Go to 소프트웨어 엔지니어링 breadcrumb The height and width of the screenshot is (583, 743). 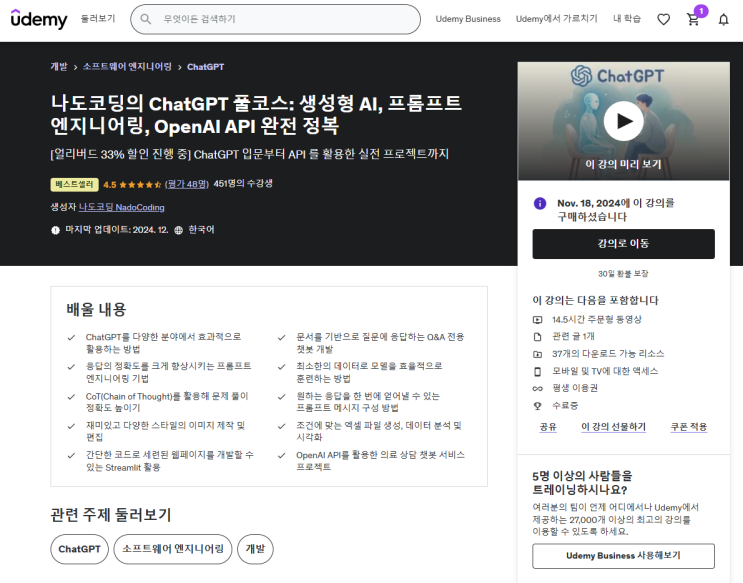[x=127, y=67]
